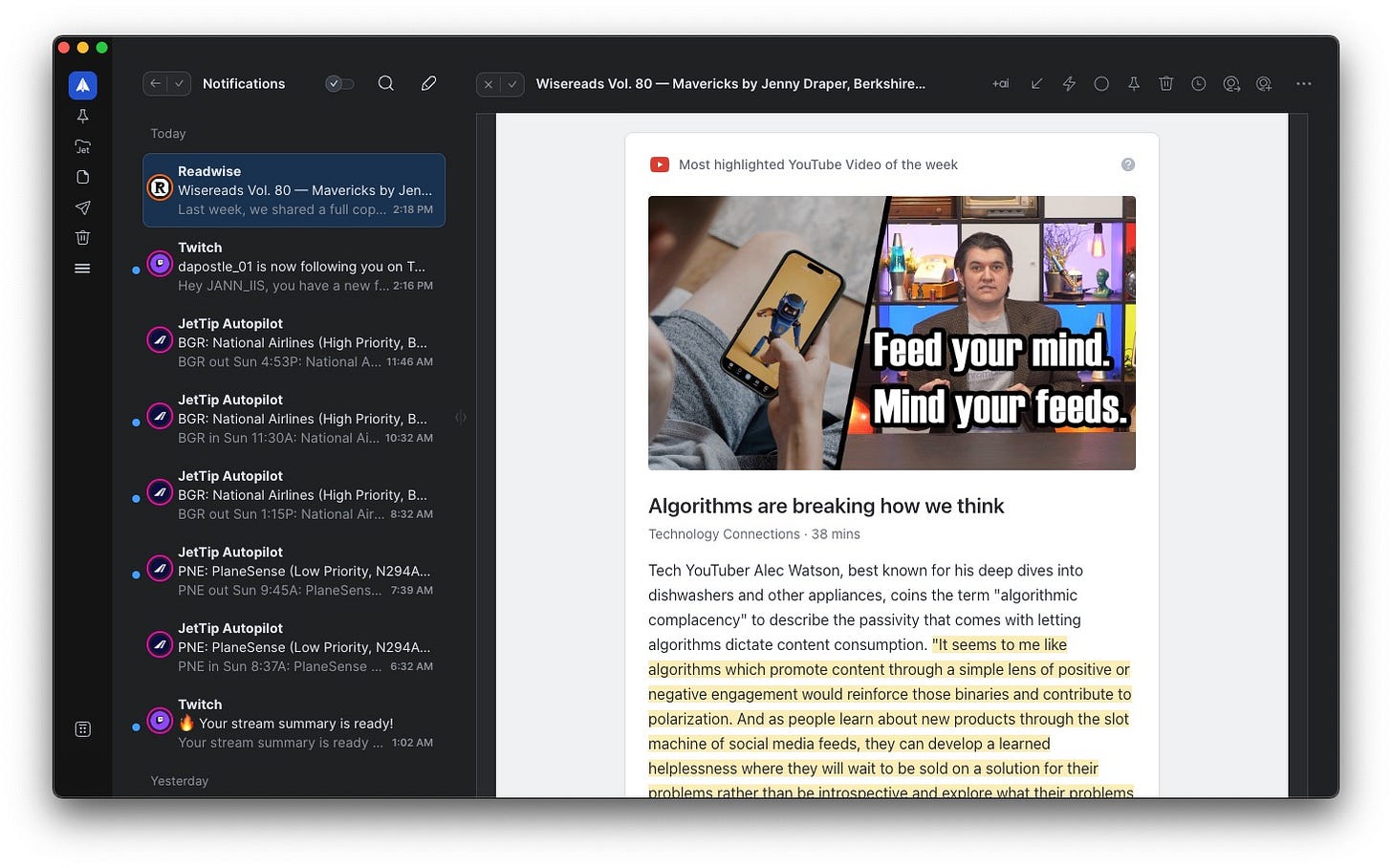Go back using list header arrow

click(156, 84)
